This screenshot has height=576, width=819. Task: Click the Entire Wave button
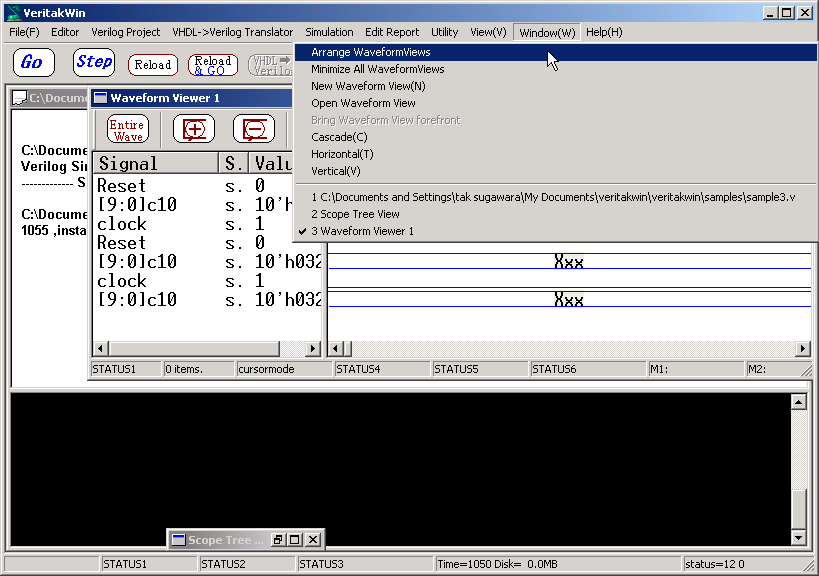click(128, 130)
